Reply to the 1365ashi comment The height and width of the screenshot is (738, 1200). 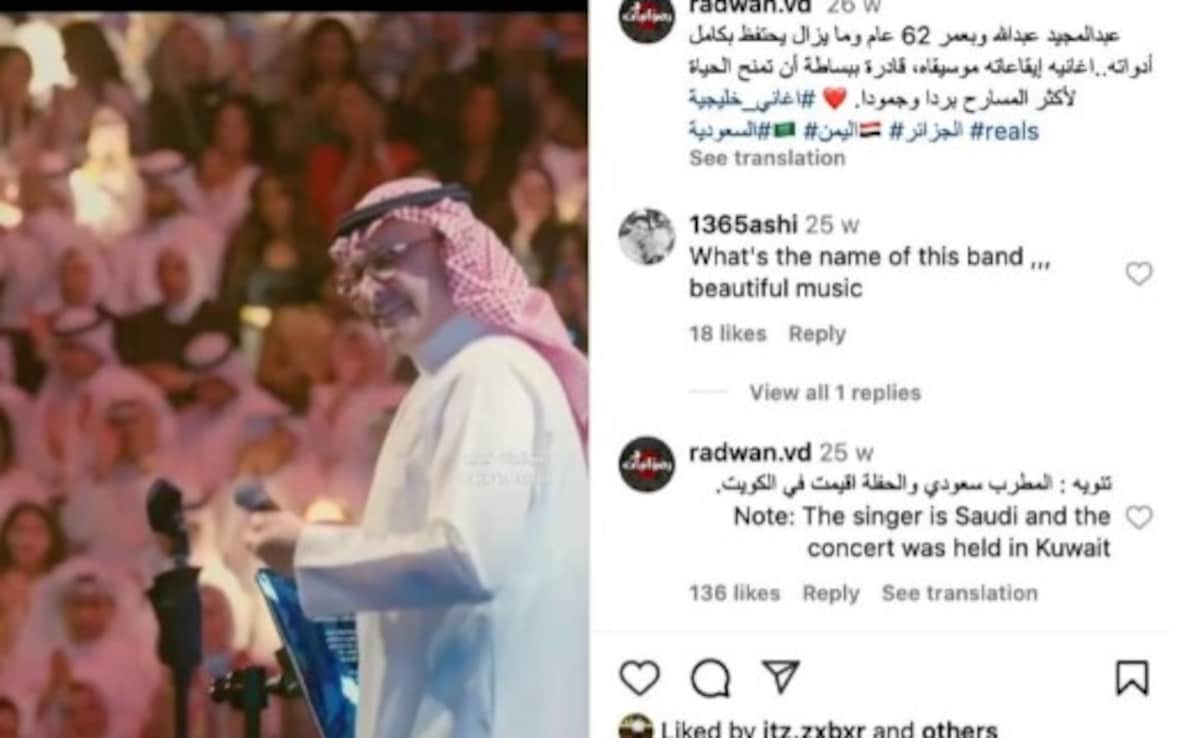(817, 334)
